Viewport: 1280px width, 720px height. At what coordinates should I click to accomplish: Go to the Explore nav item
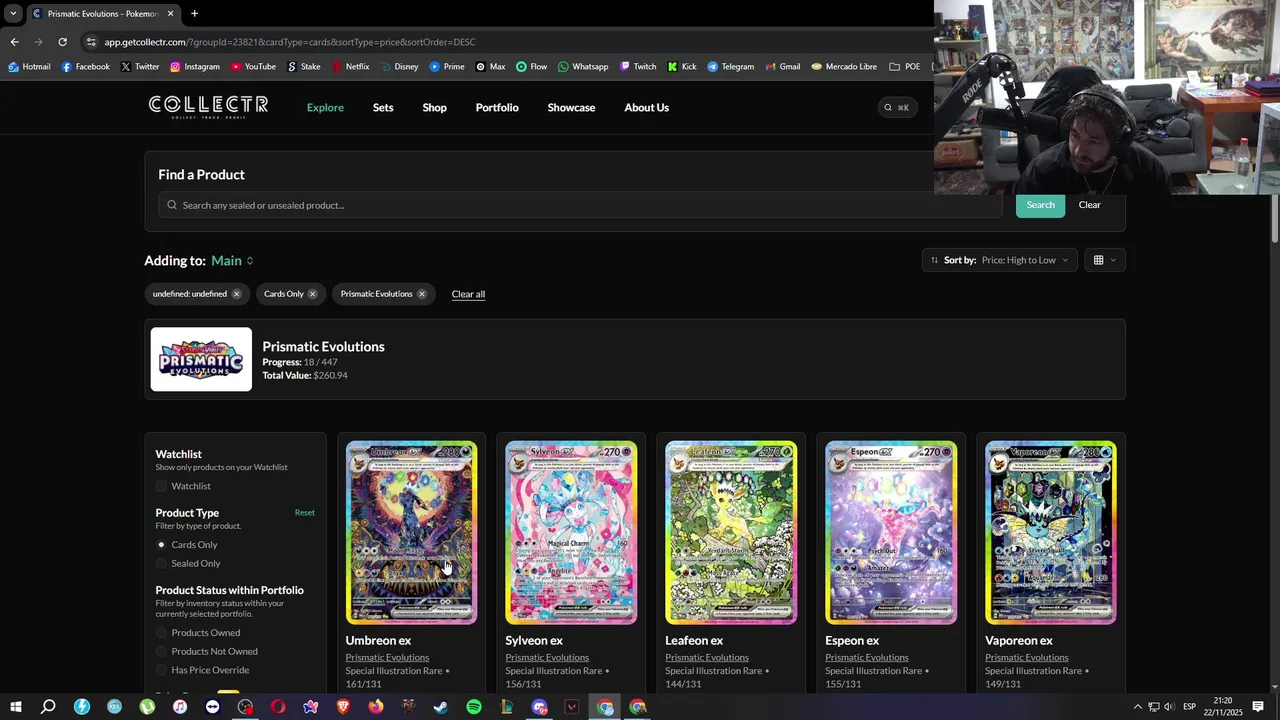coord(325,107)
